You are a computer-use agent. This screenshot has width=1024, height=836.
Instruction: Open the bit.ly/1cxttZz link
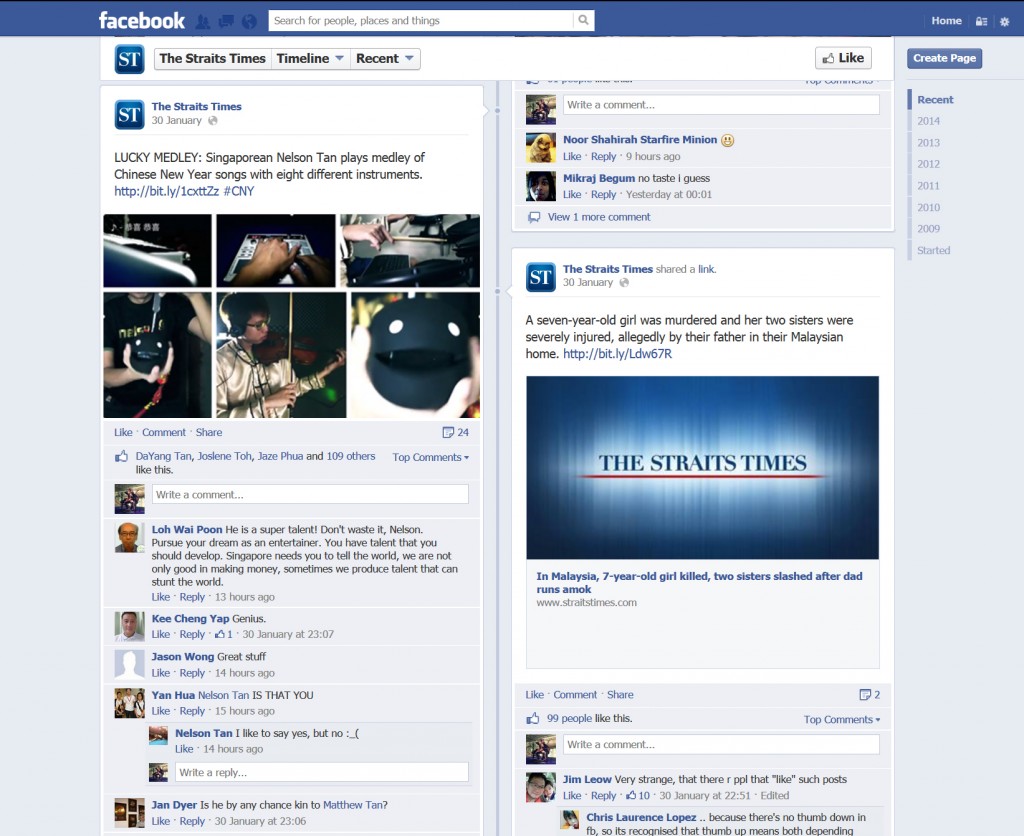167,191
